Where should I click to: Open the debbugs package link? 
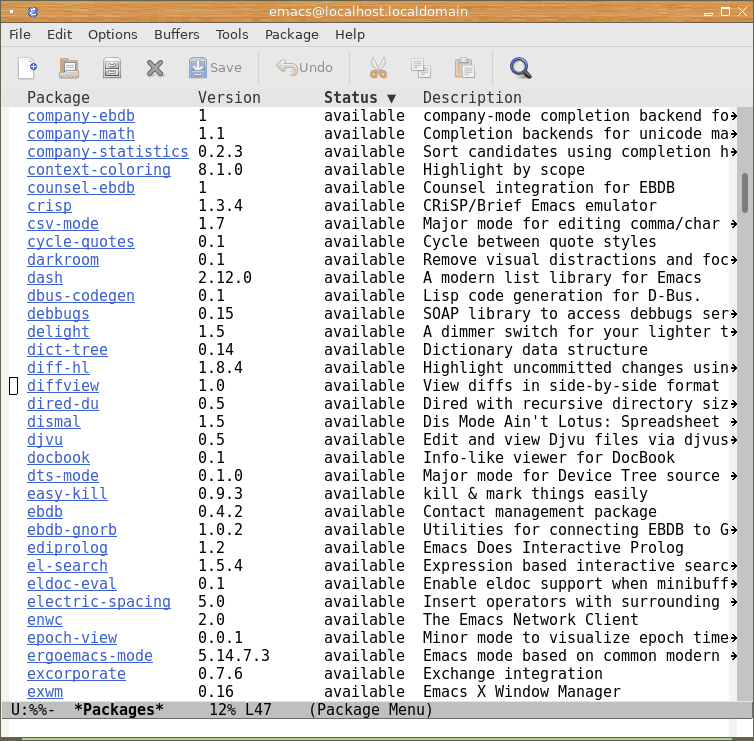tap(58, 314)
